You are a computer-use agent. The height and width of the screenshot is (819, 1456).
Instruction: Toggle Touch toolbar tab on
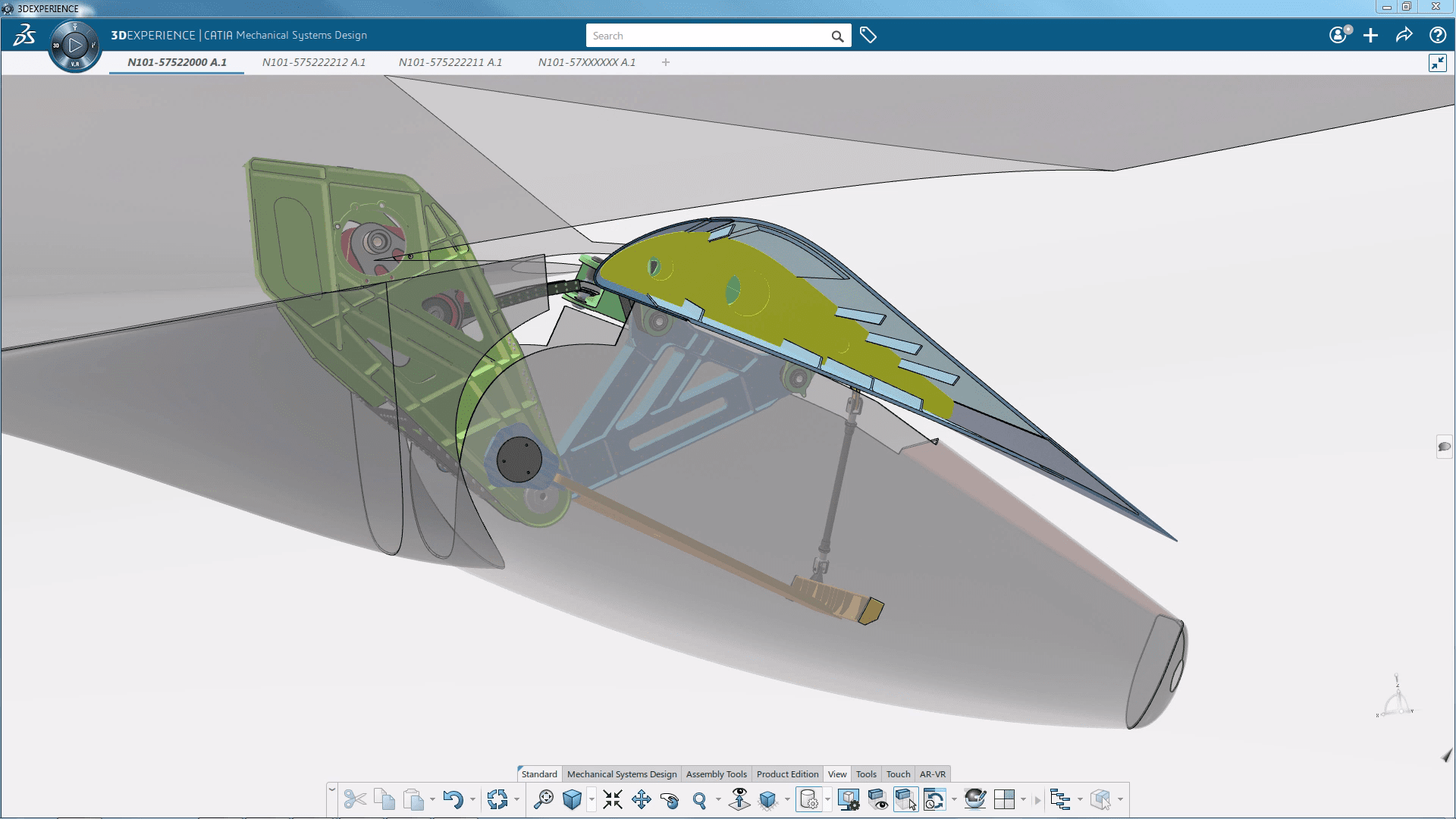coord(897,773)
